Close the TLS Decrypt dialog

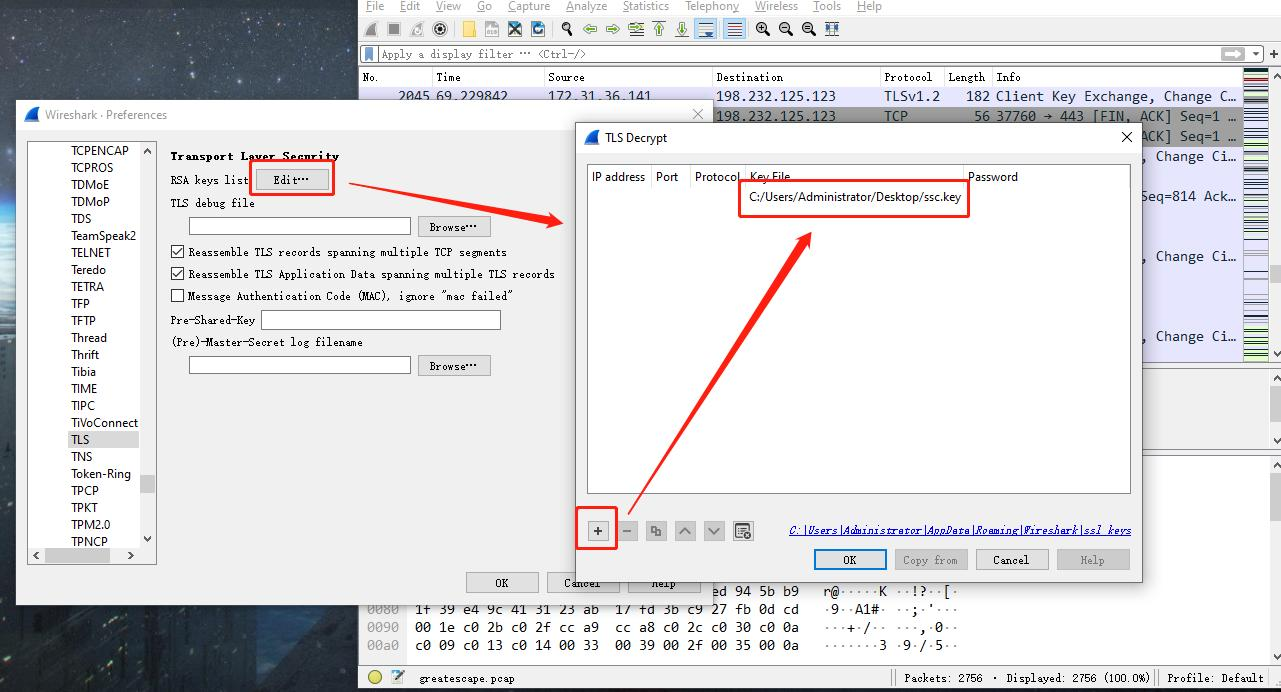tap(1126, 137)
